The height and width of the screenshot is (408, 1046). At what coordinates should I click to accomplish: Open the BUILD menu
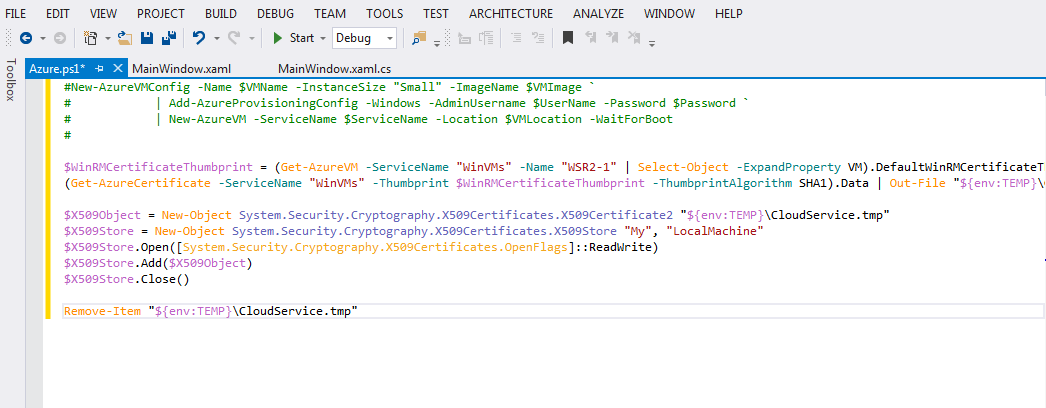coord(221,13)
